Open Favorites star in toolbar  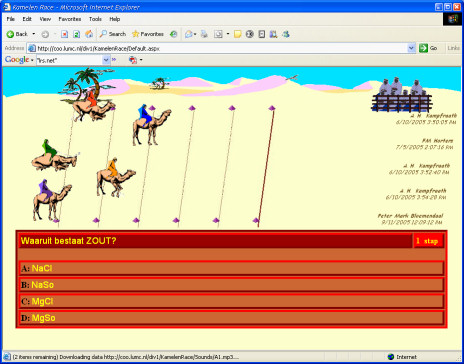coord(148,34)
